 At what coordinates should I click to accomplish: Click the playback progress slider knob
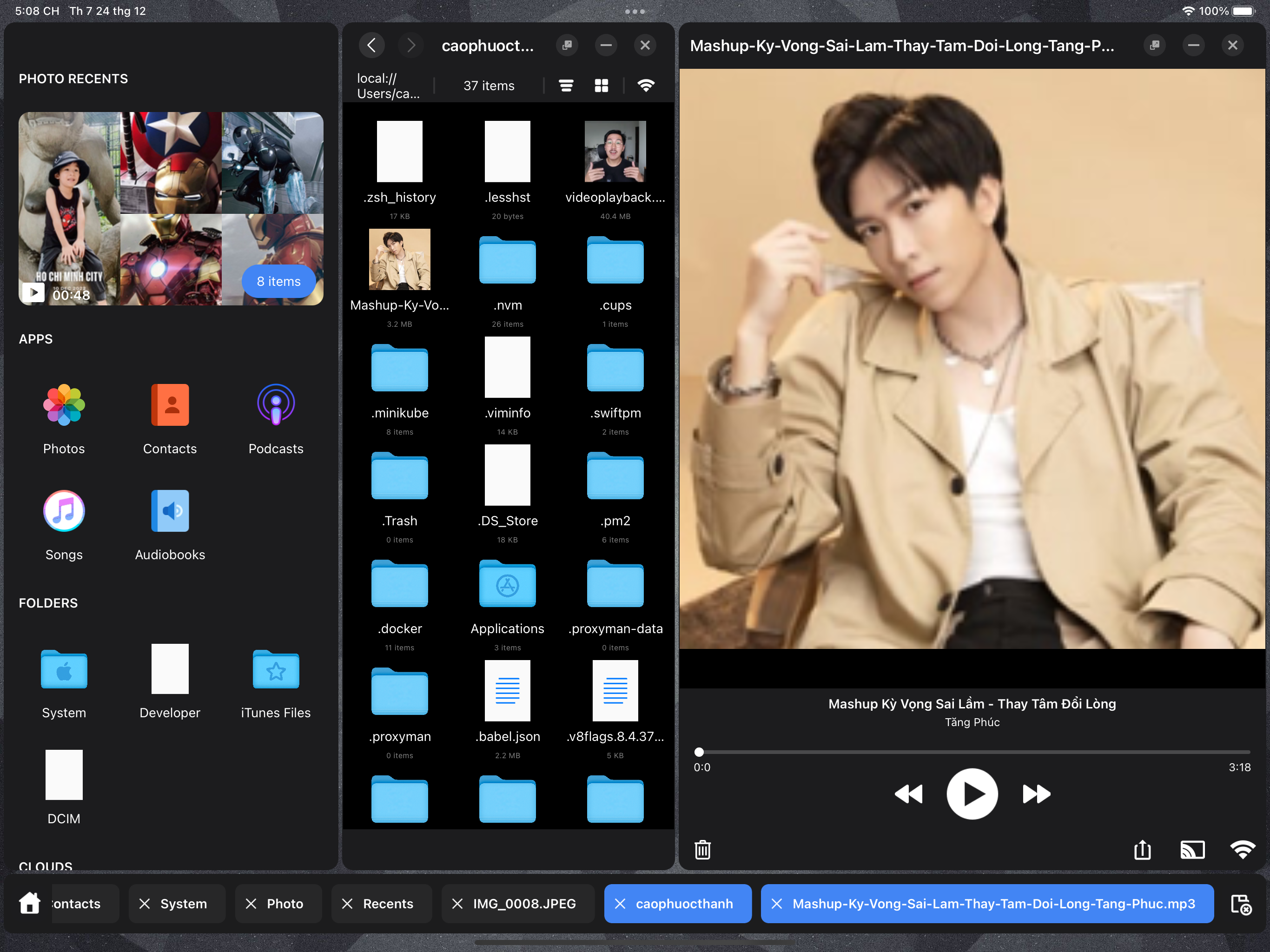699,752
